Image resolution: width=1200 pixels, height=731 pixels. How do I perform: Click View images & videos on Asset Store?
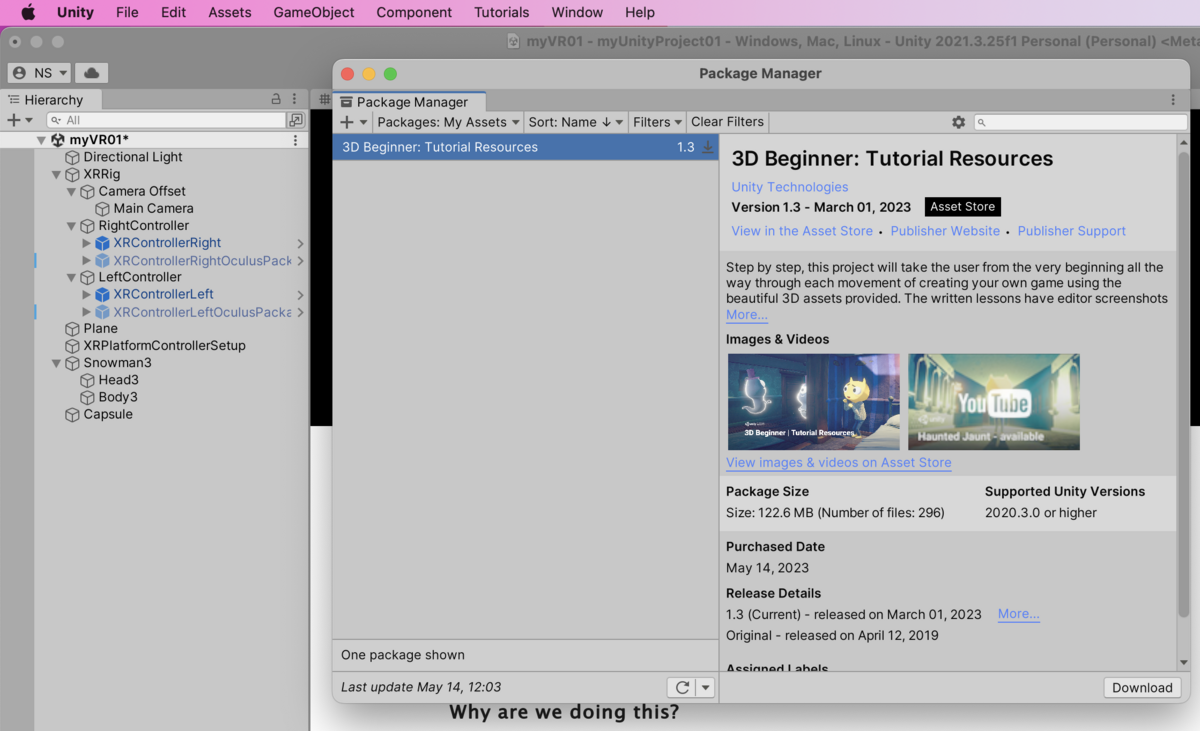(839, 463)
